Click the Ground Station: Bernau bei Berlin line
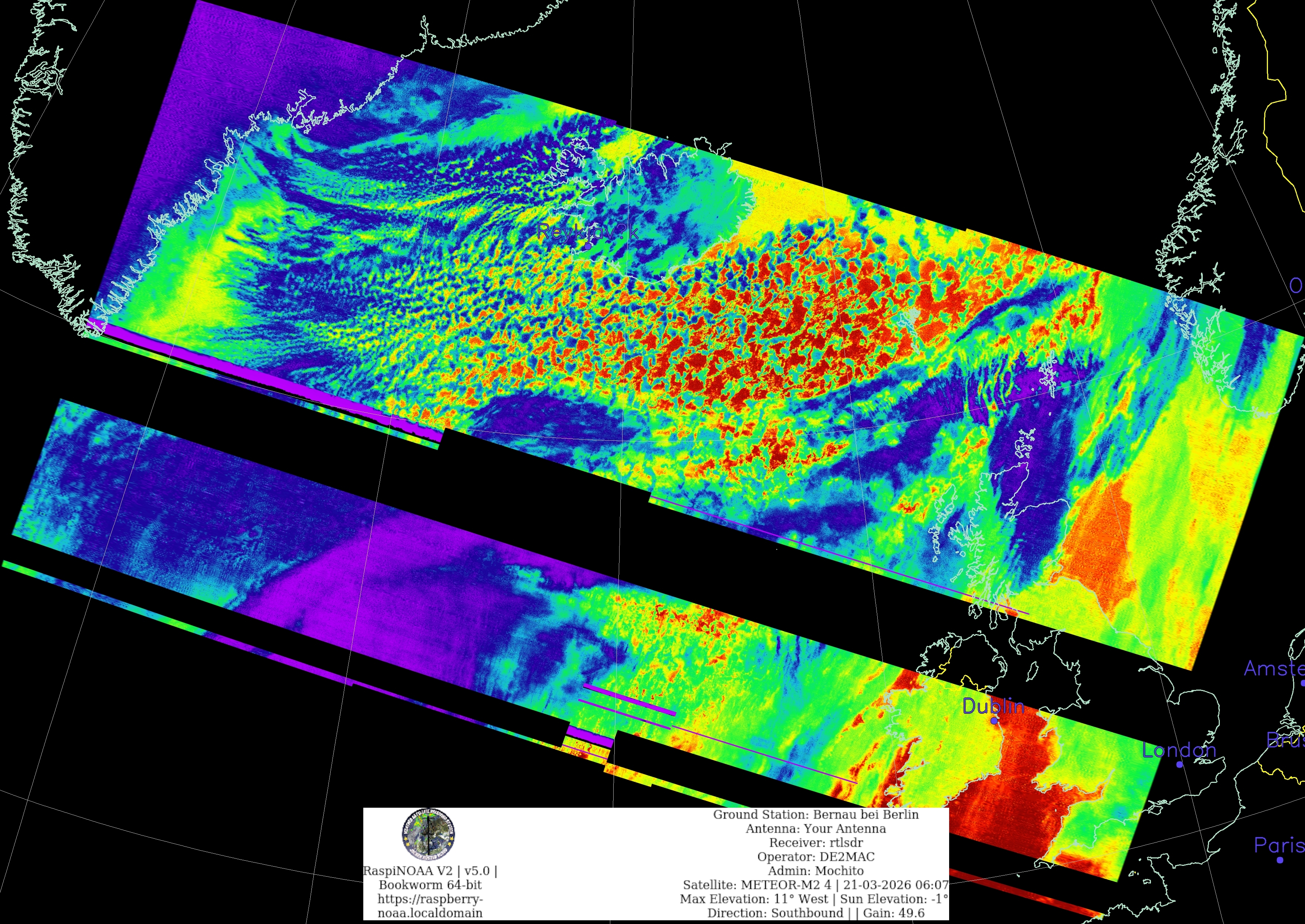 (x=815, y=814)
